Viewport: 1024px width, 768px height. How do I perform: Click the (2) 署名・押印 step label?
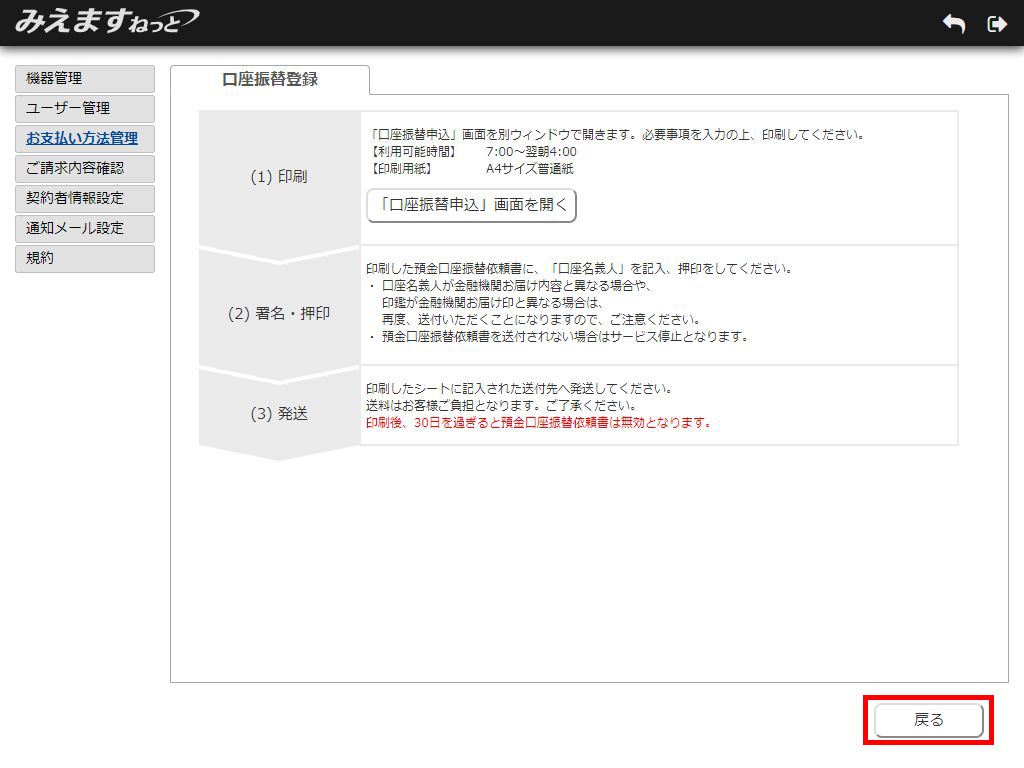coord(279,313)
